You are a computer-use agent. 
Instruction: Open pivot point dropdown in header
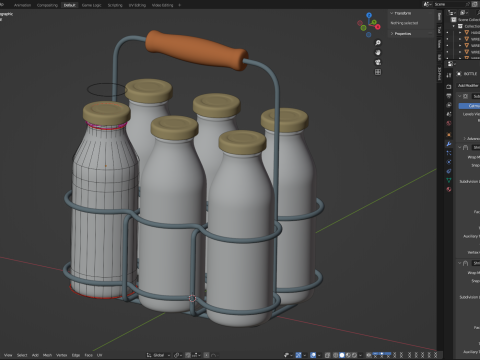click(177, 355)
